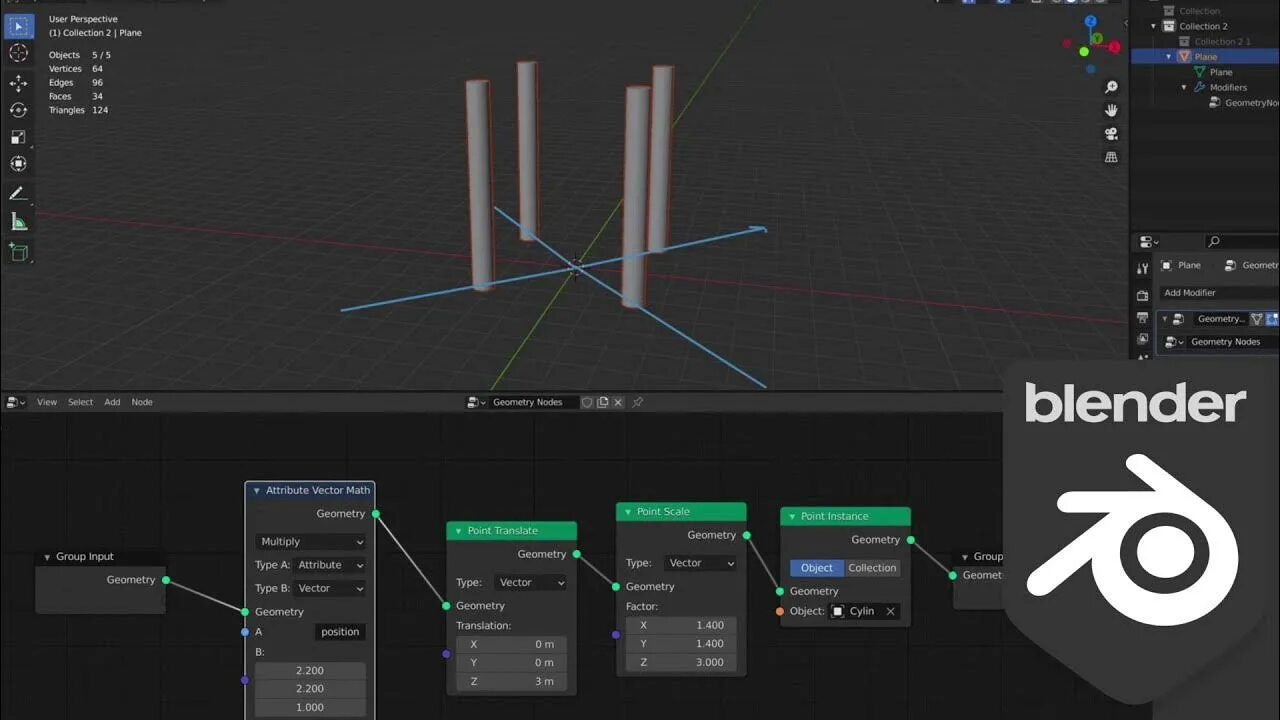The image size is (1280, 720).
Task: Open the Multiply operation dropdown
Action: pyautogui.click(x=311, y=542)
